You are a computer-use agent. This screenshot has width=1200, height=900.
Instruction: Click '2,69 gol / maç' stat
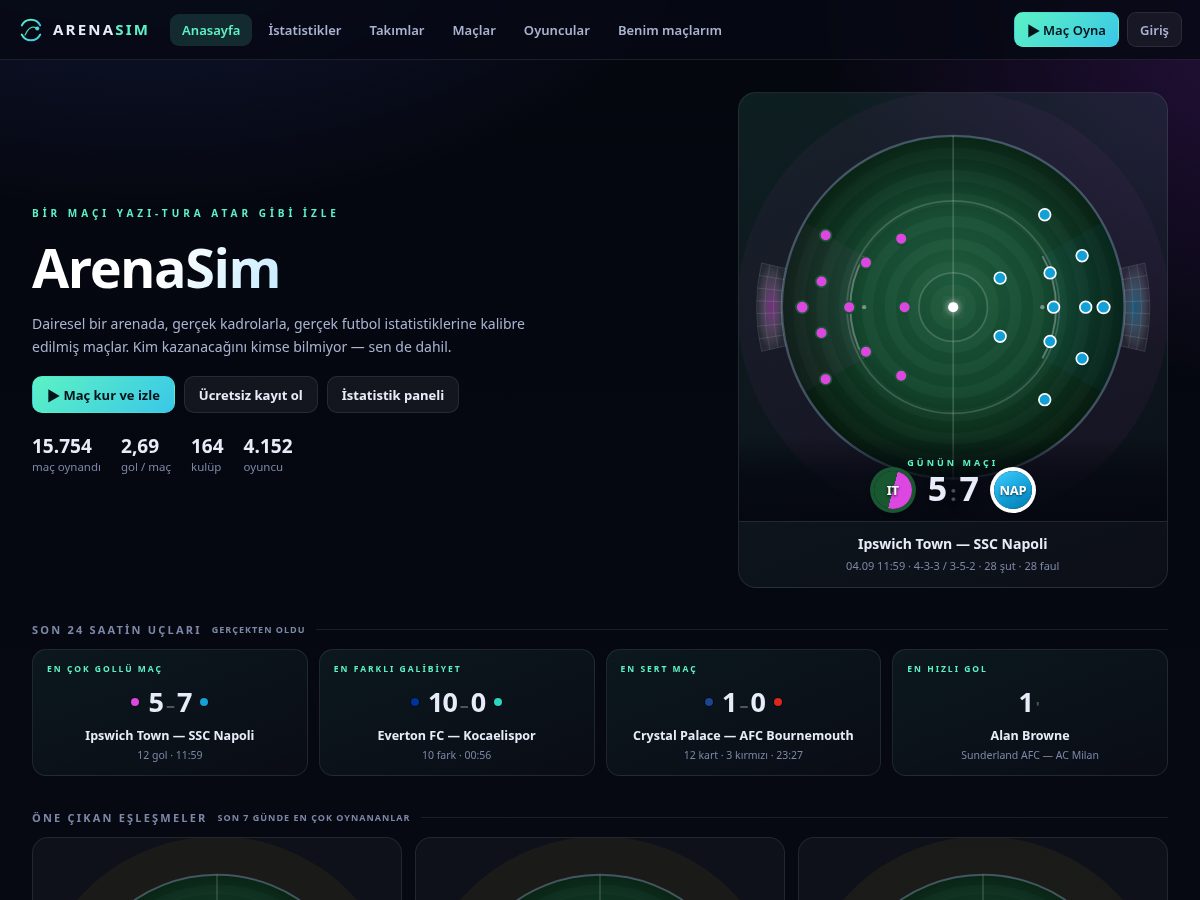coord(146,455)
